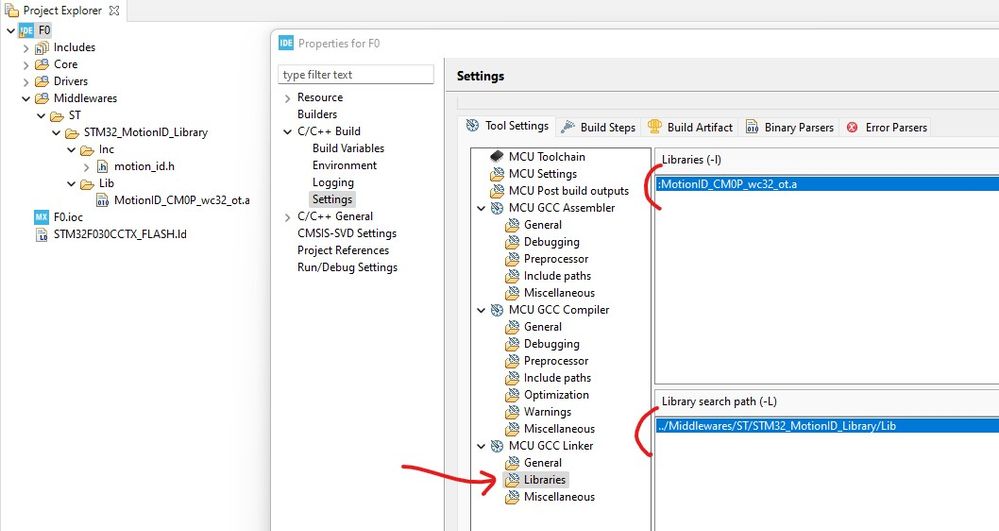Click the Compiler Optimization option icon

pos(512,395)
